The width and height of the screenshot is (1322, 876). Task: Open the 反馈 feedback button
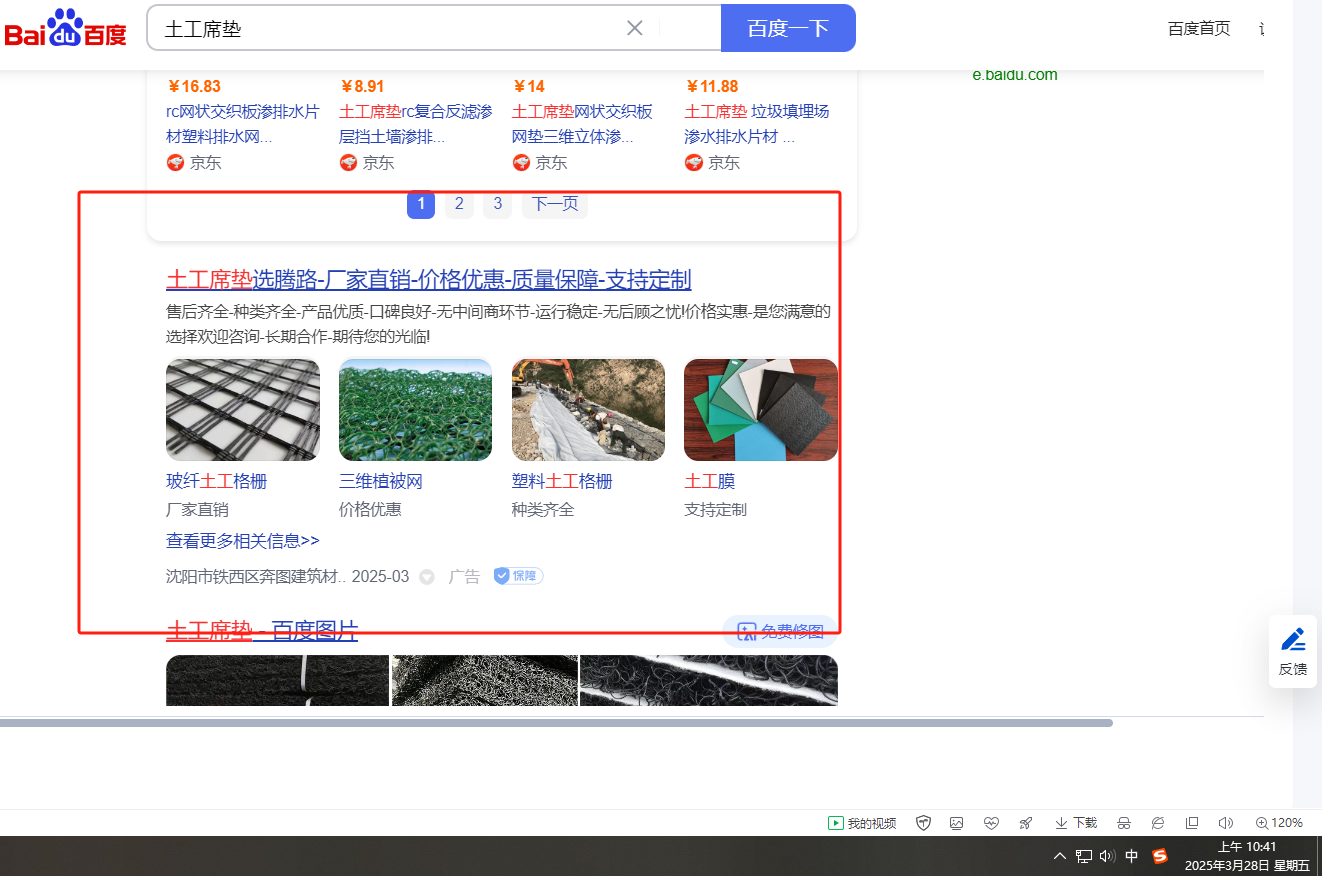[1293, 651]
